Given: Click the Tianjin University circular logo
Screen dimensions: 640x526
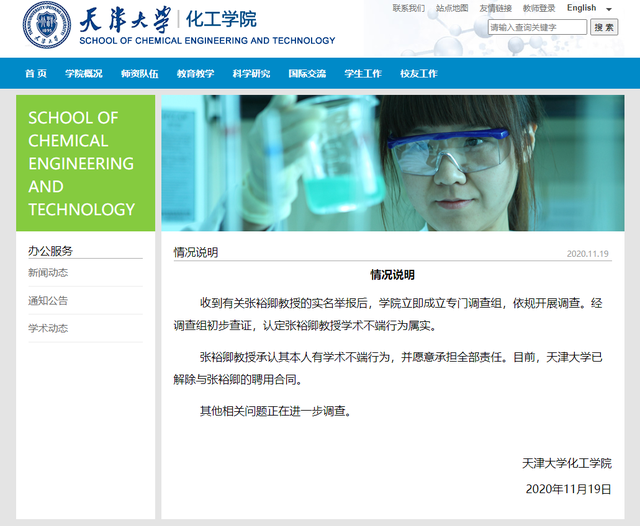Looking at the screenshot, I should 47,28.
